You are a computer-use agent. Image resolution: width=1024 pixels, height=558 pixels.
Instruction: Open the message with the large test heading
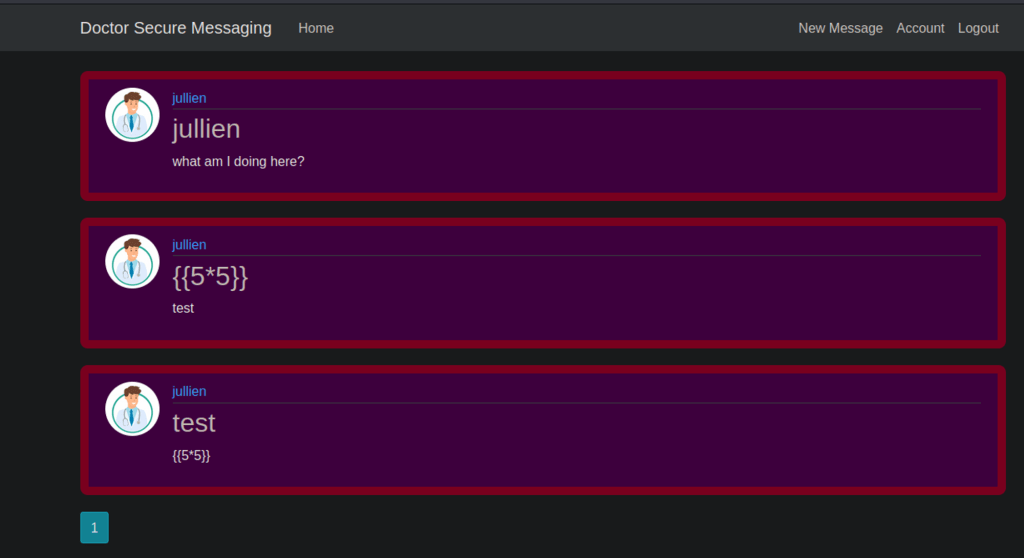point(194,423)
